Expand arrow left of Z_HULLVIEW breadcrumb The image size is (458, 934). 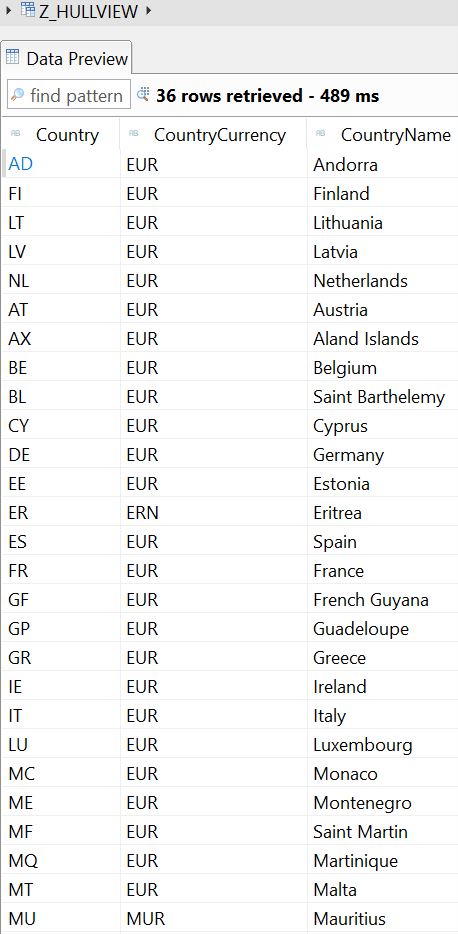(8, 10)
